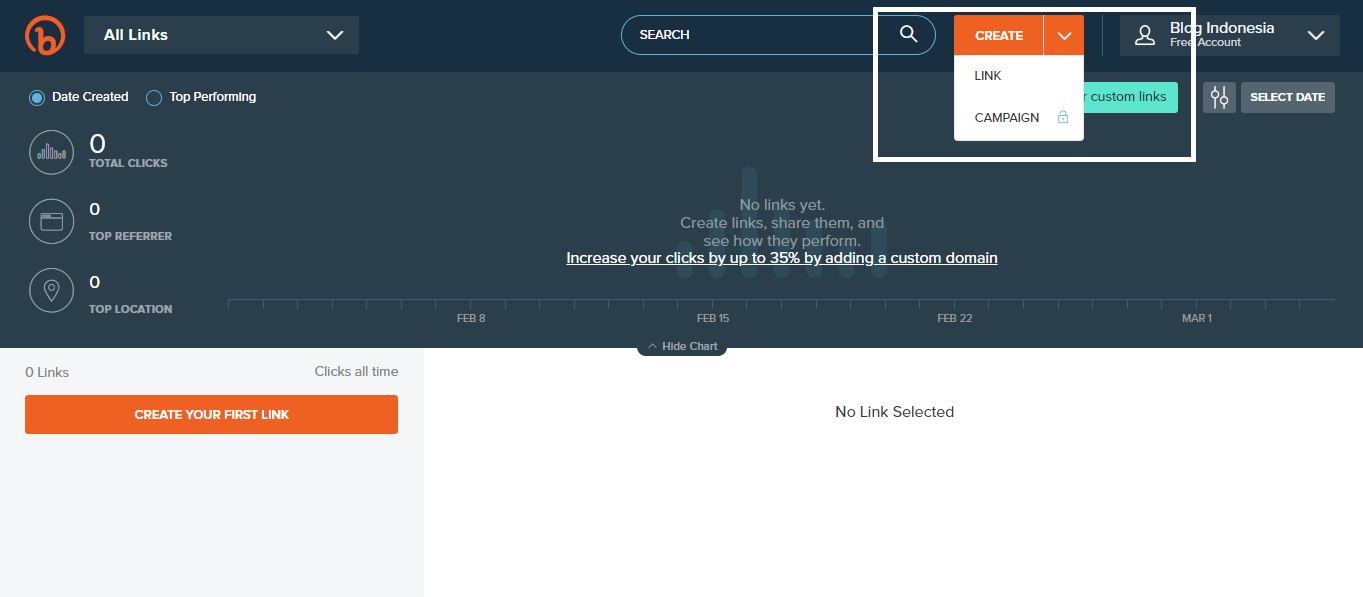
Task: Collapse the chart with Hide Chart
Action: pos(682,346)
